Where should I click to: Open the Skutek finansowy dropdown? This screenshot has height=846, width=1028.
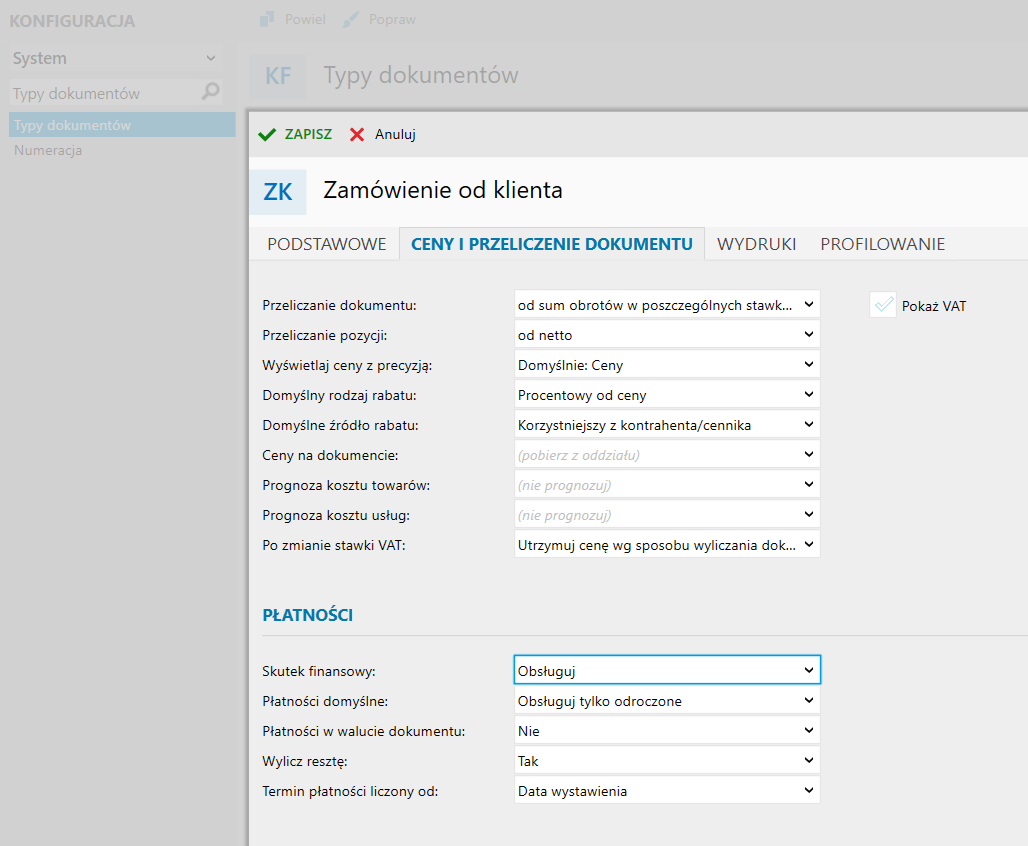pos(667,670)
